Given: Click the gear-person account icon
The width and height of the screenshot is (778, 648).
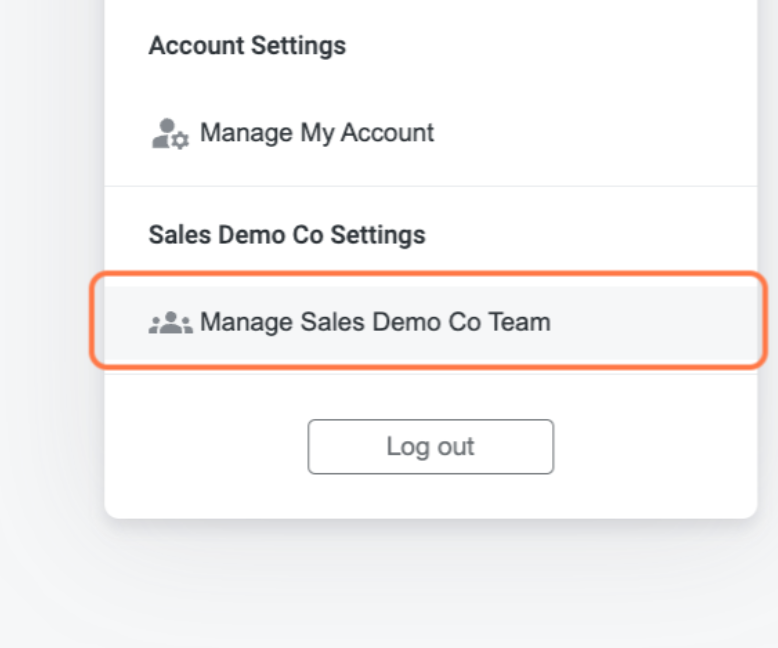Looking at the screenshot, I should click(x=169, y=134).
